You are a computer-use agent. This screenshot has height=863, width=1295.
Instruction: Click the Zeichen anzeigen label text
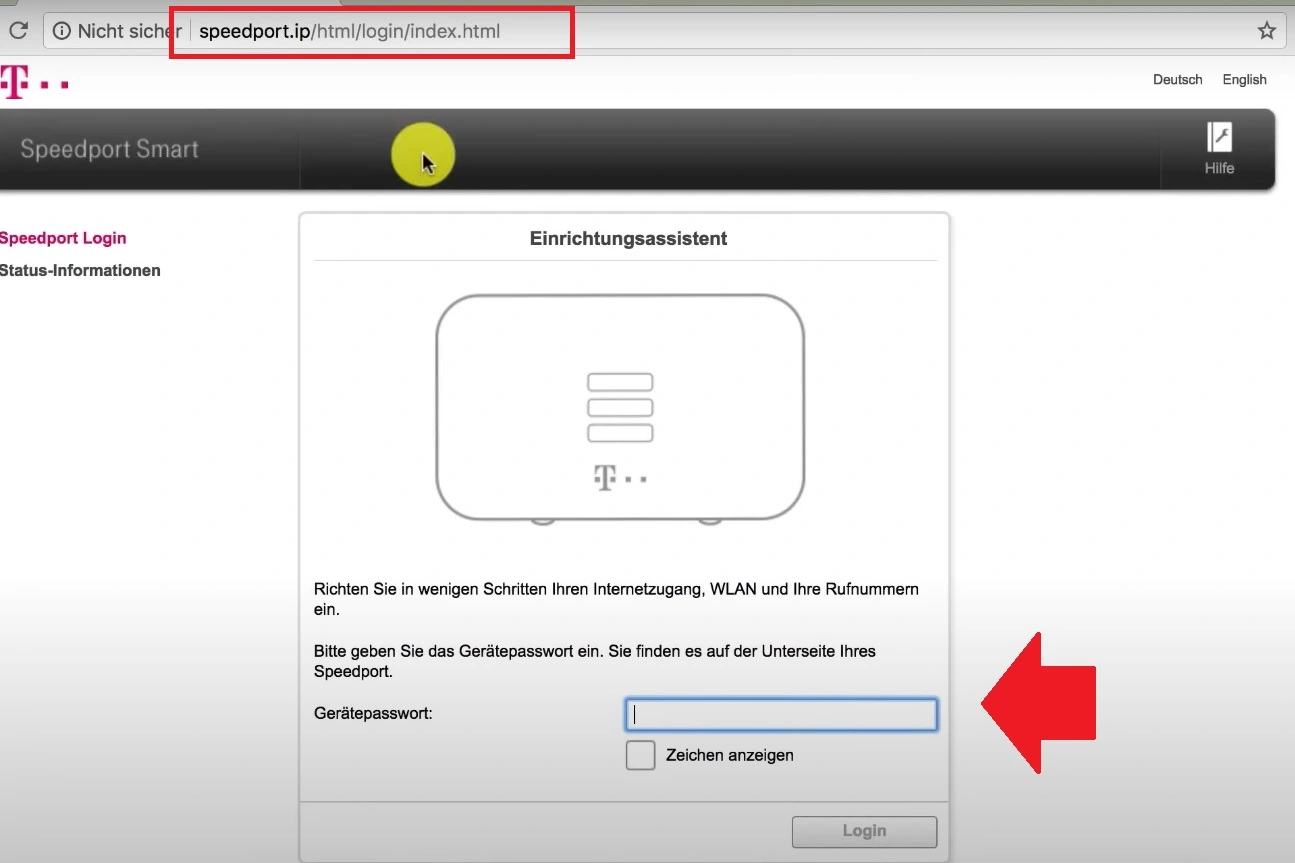[x=729, y=755]
